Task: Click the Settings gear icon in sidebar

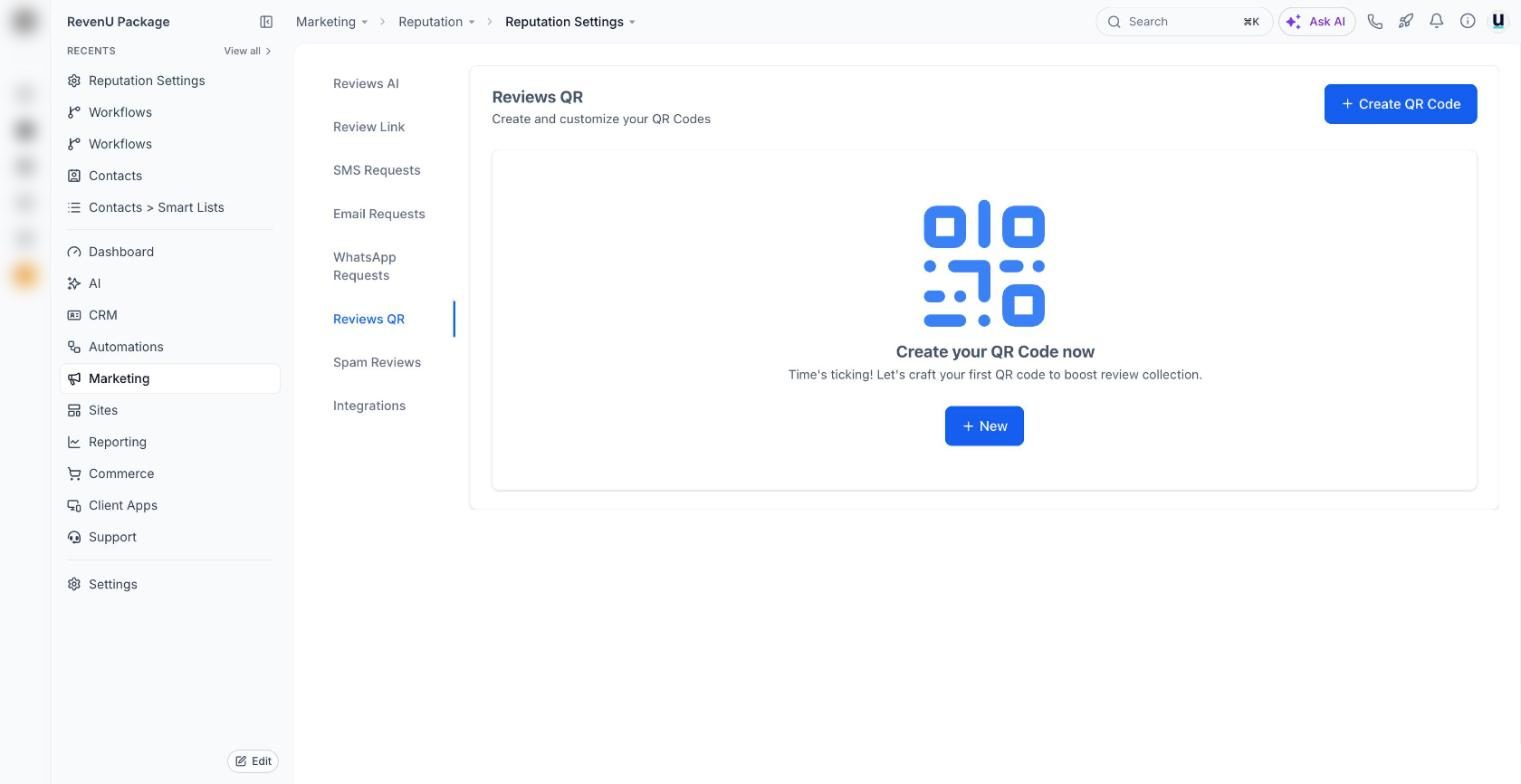Action: click(74, 585)
